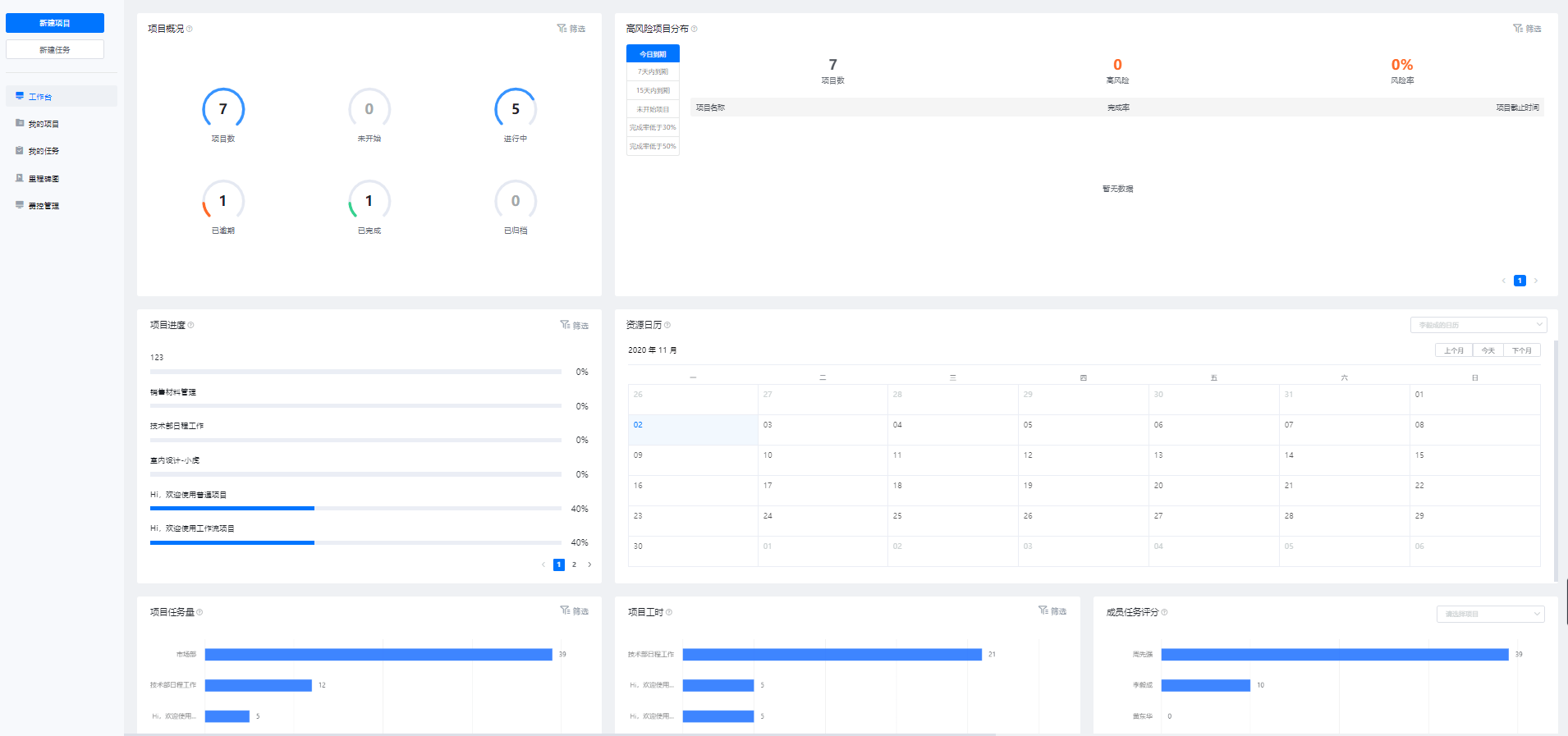Image resolution: width=1568 pixels, height=736 pixels.
Task: Open 成员任务评分 project select dropdown
Action: (1490, 614)
